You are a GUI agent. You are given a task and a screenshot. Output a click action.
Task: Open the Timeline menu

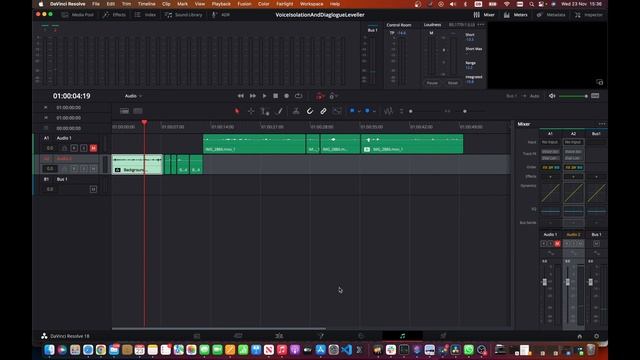(146, 4)
